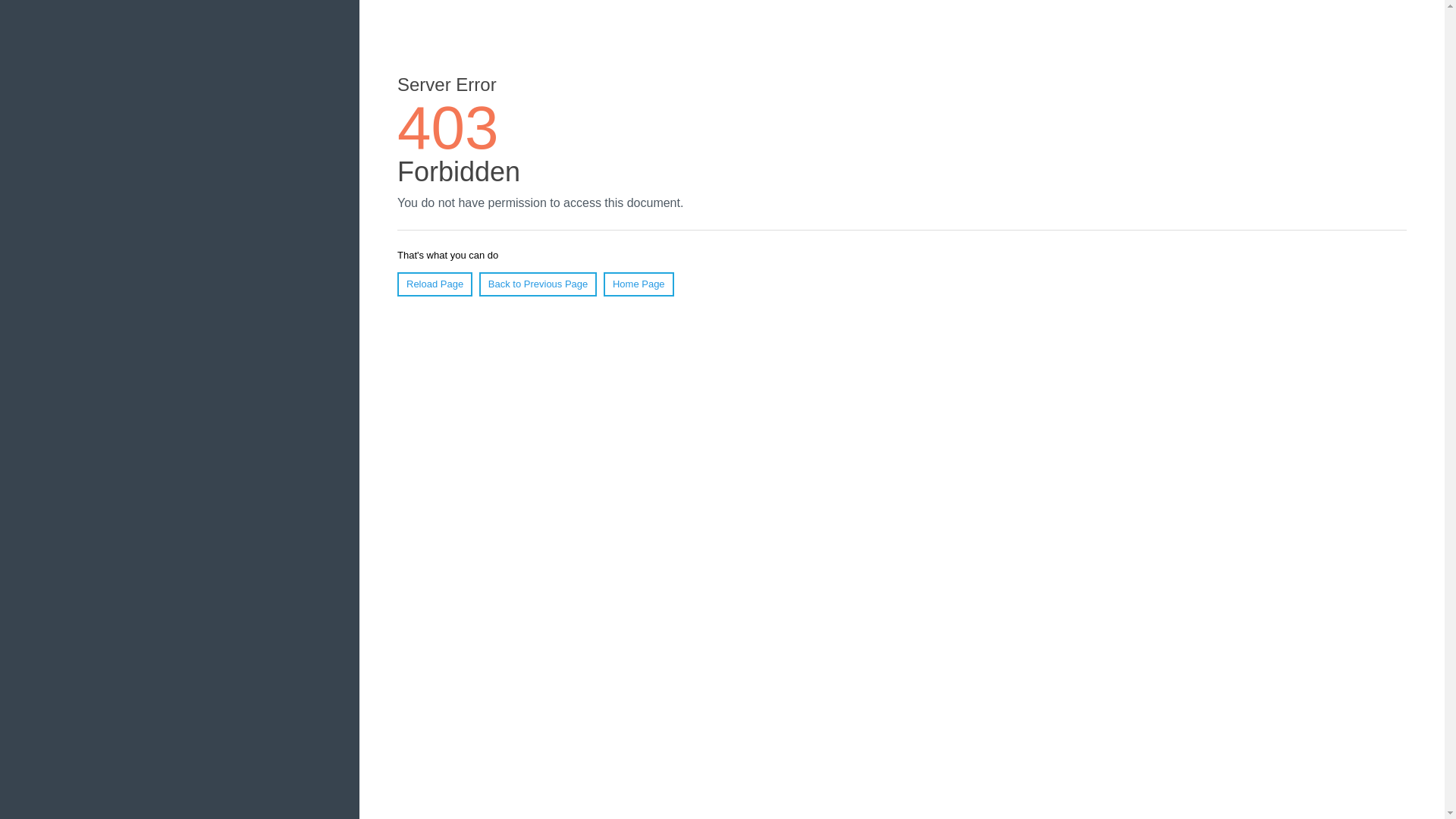Click the word "Error" in the heading
The height and width of the screenshot is (819, 1456).
point(476,85)
